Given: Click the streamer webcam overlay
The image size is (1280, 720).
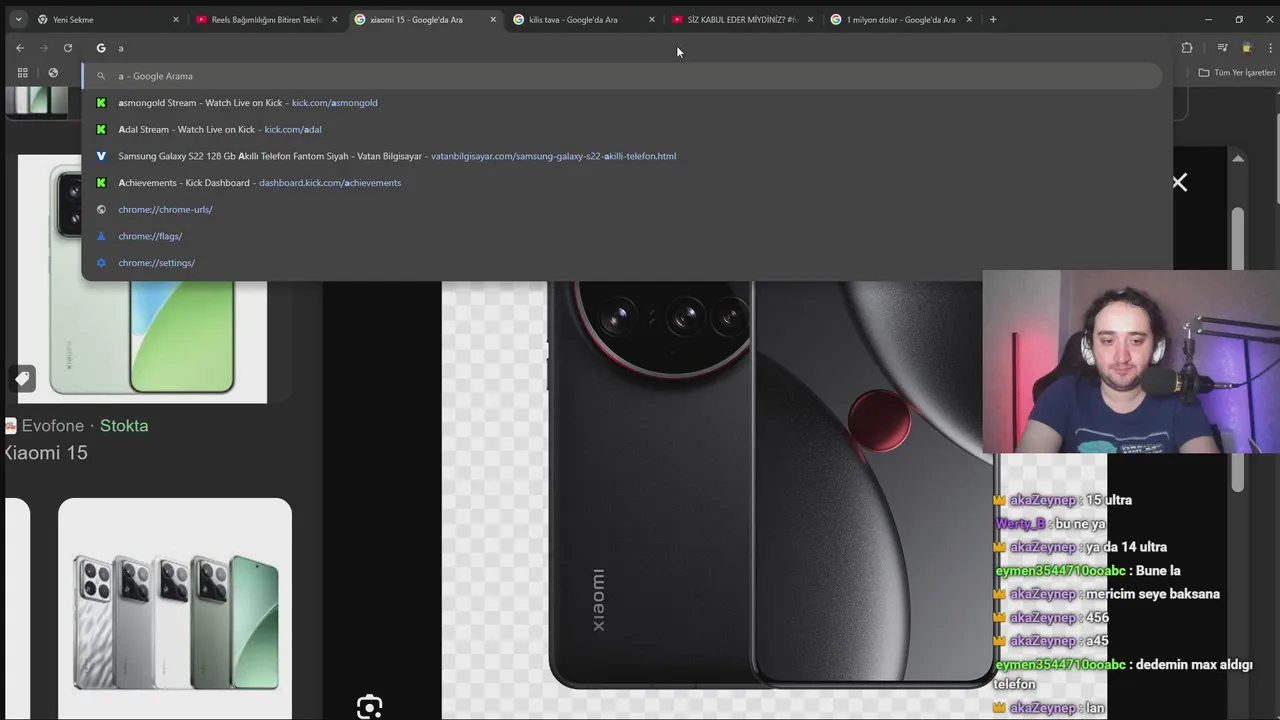Looking at the screenshot, I should [1131, 362].
